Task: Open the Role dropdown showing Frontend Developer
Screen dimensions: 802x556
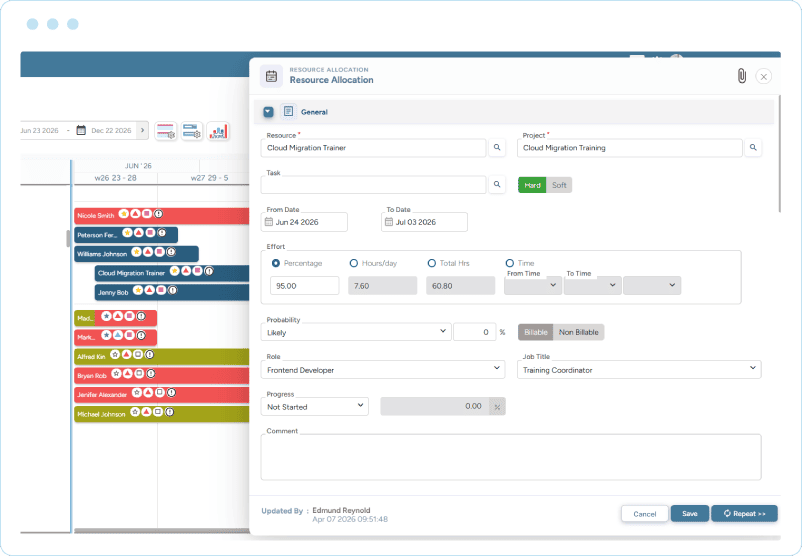Action: [x=383, y=369]
